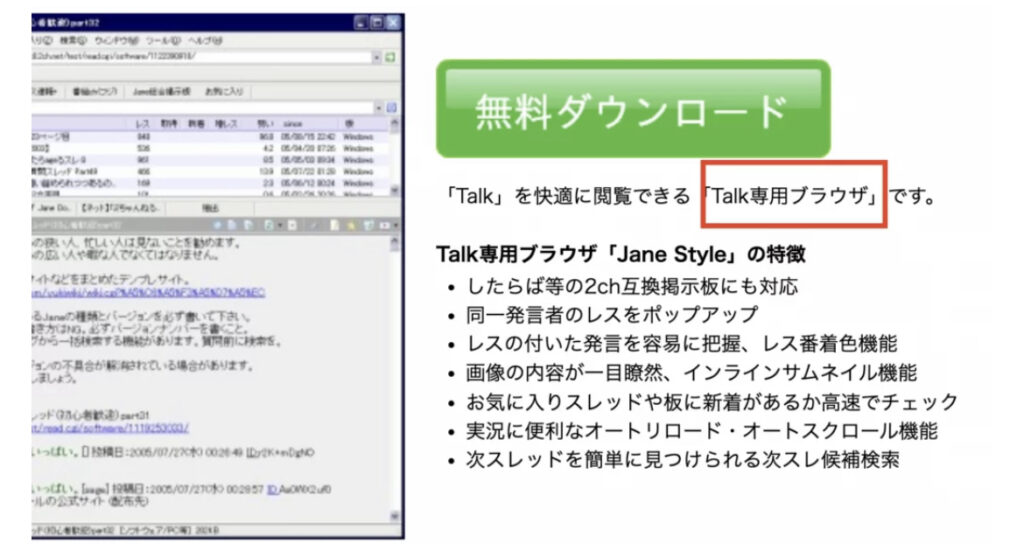Close the Jane Style window

click(394, 22)
